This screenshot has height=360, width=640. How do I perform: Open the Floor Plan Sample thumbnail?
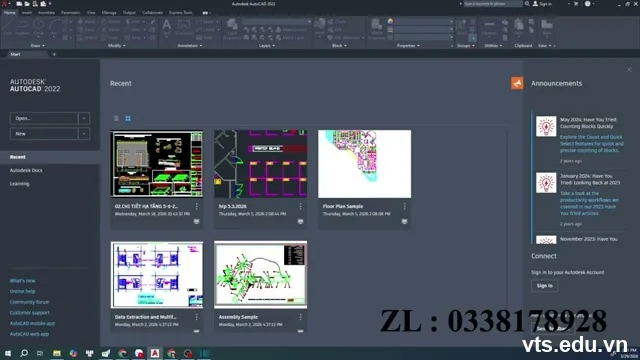pos(364,164)
